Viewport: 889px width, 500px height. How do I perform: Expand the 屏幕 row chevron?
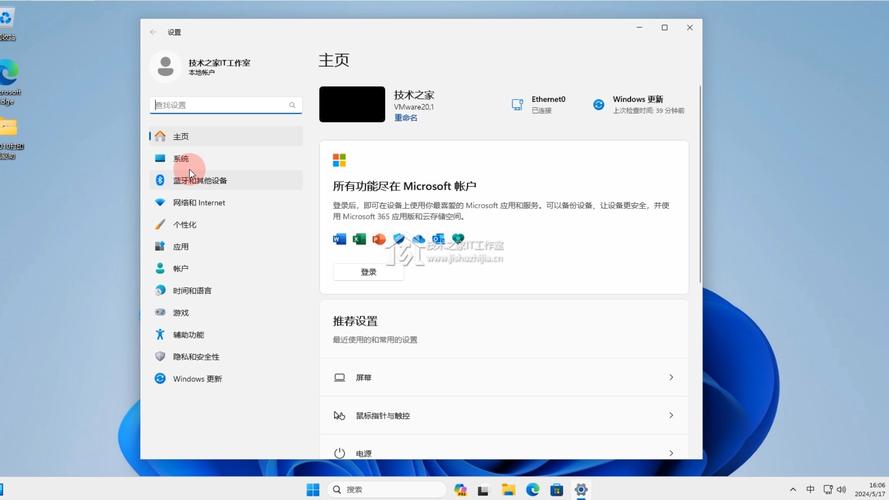click(x=671, y=378)
